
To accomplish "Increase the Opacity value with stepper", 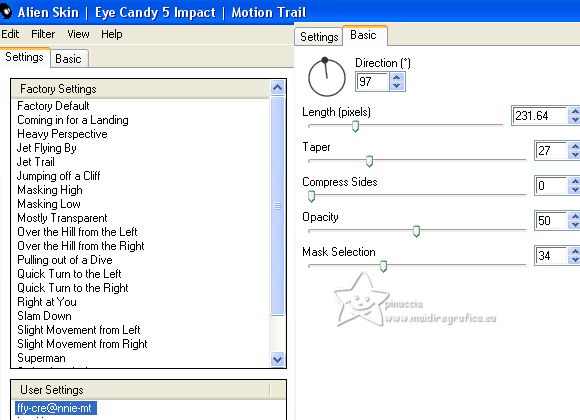I will pos(575,216).
